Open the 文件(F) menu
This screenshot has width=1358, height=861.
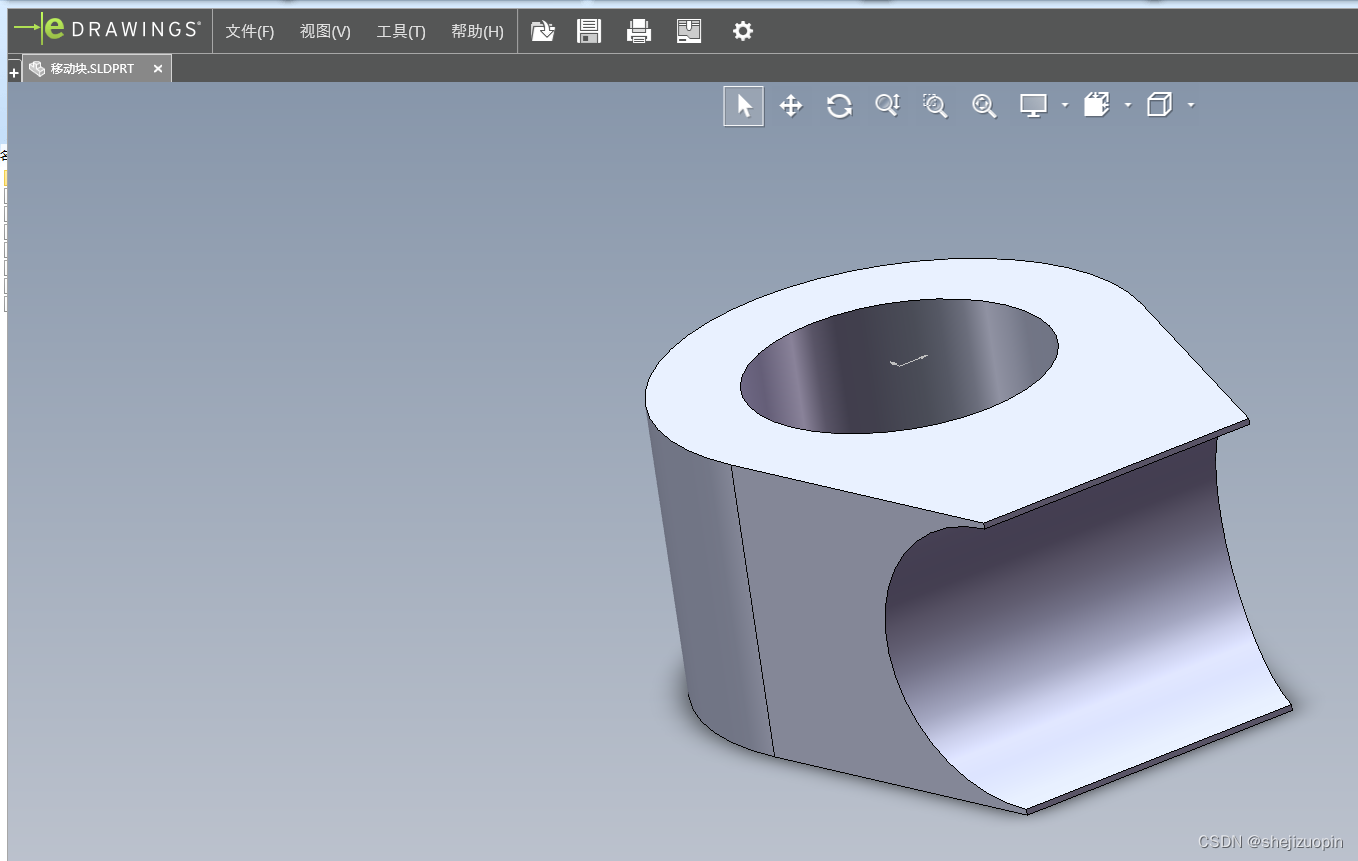click(249, 32)
